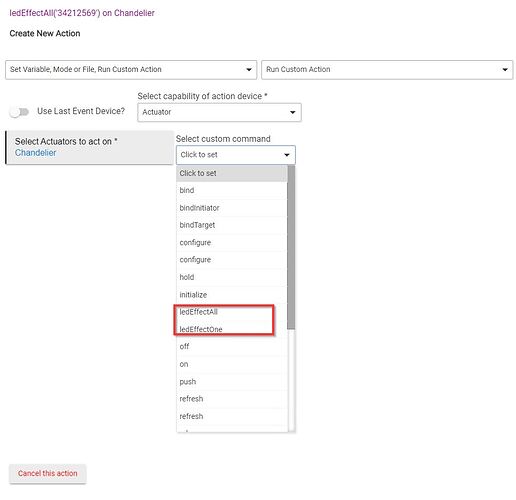The image size is (516, 500).
Task: Expand the Actuator capability dropdown
Action: click(219, 112)
